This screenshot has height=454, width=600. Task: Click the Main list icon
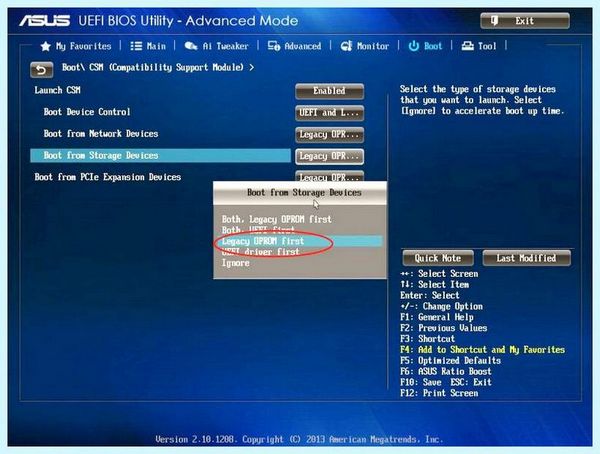click(136, 46)
